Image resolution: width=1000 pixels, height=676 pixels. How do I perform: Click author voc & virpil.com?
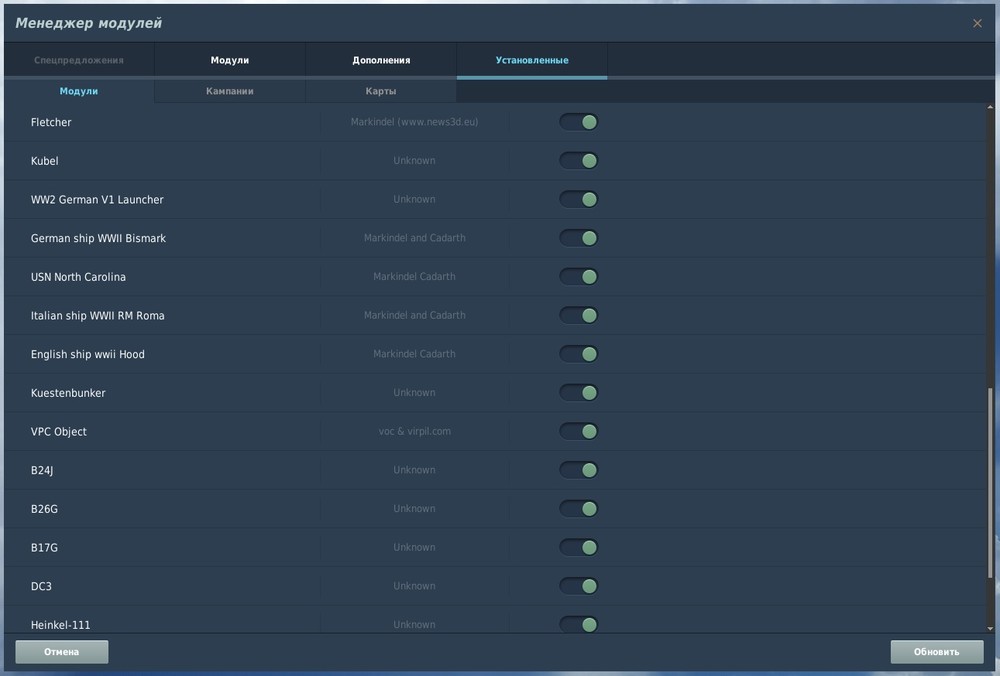click(x=415, y=431)
